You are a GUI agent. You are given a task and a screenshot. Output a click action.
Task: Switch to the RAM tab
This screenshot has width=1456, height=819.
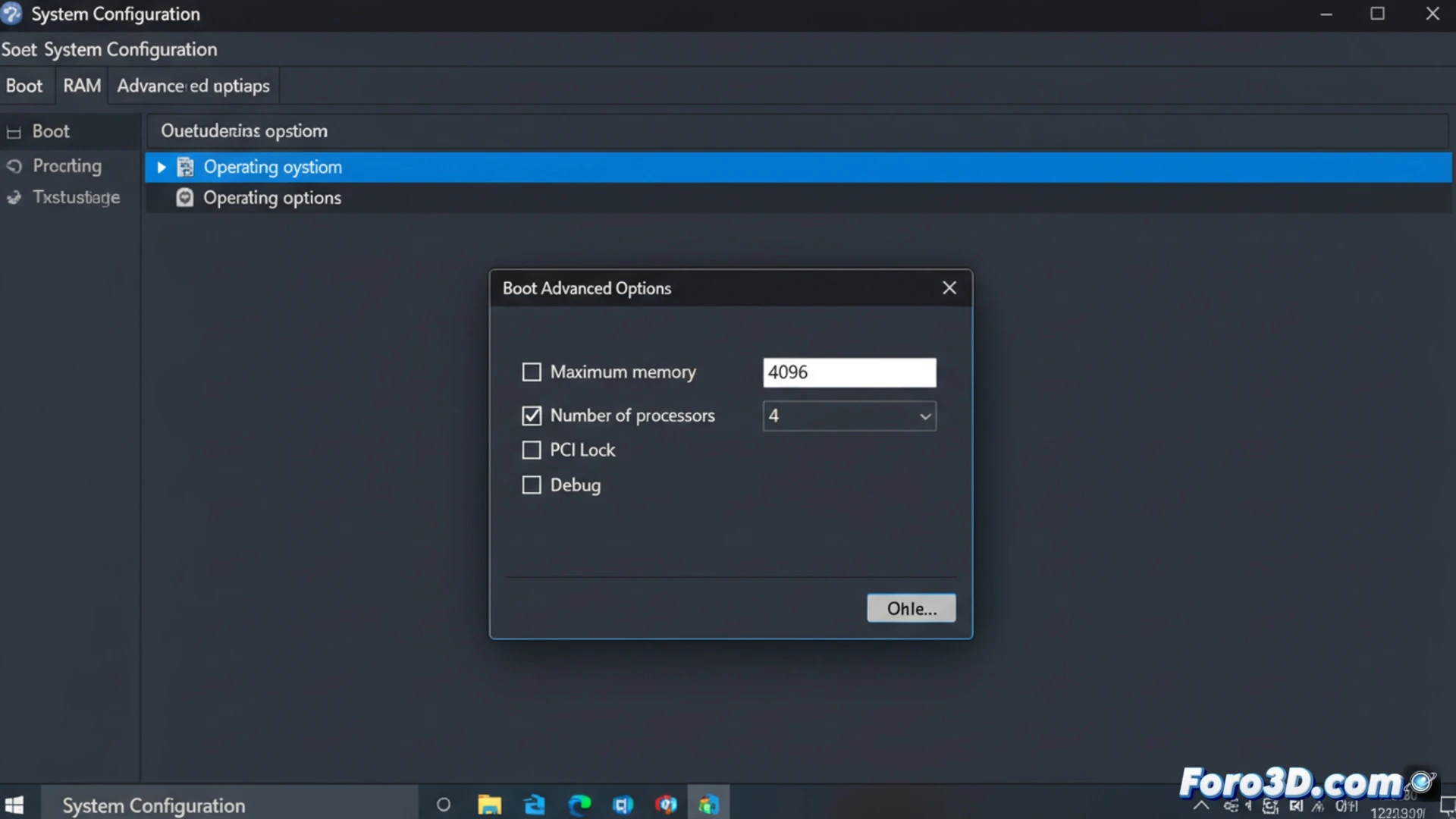point(81,86)
